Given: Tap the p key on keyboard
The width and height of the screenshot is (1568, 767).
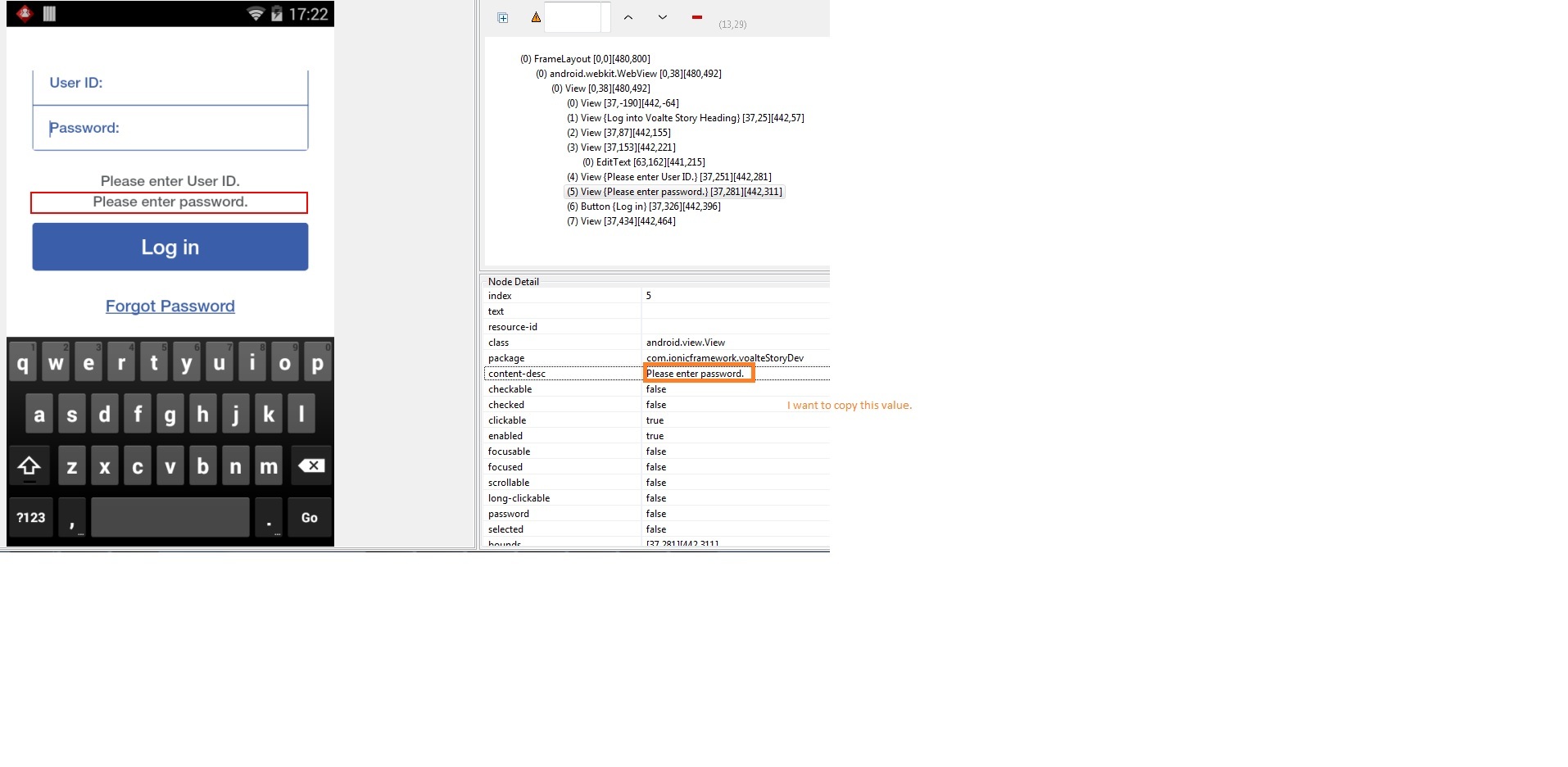Looking at the screenshot, I should 318,362.
